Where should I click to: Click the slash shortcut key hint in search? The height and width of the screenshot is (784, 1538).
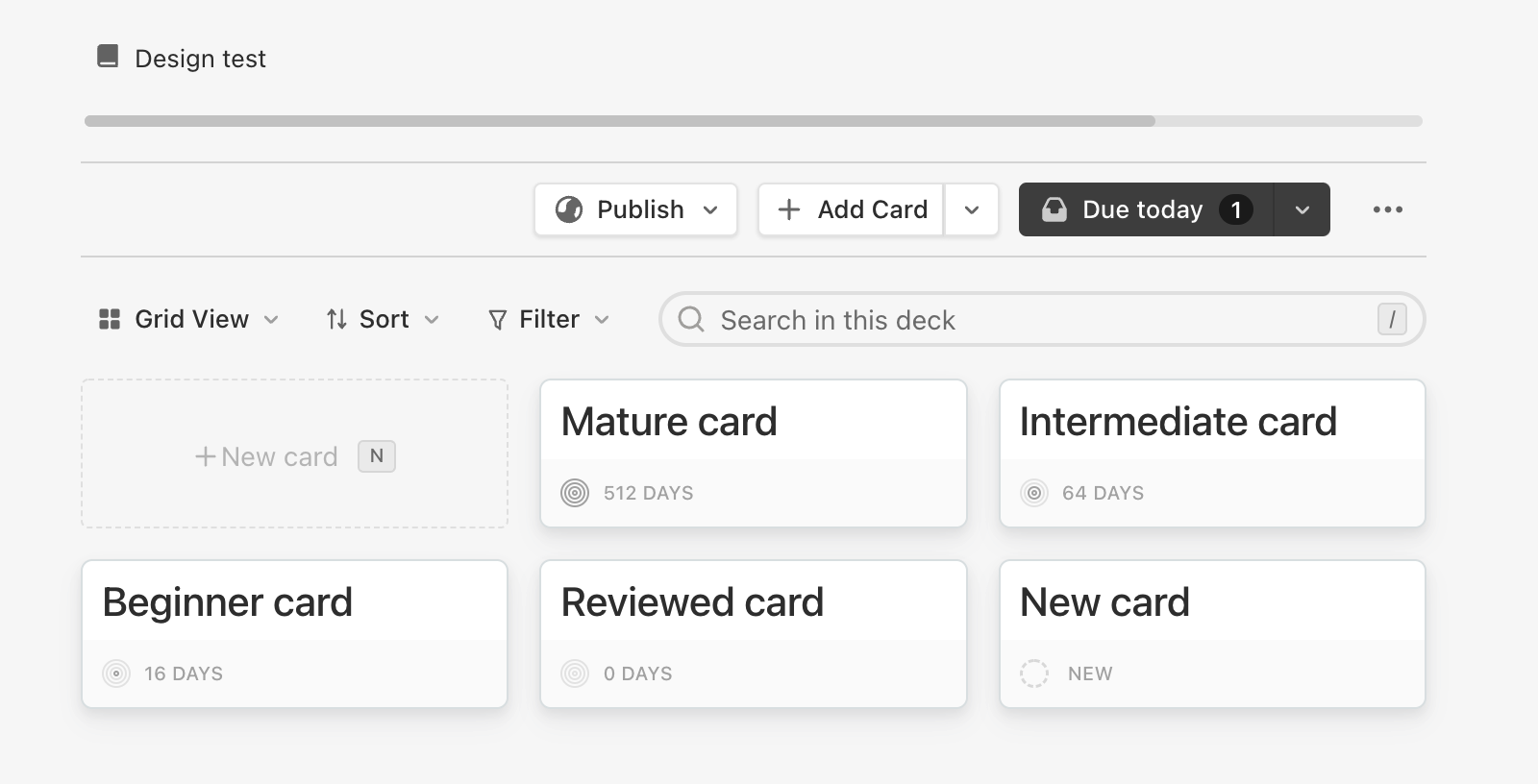[x=1392, y=319]
